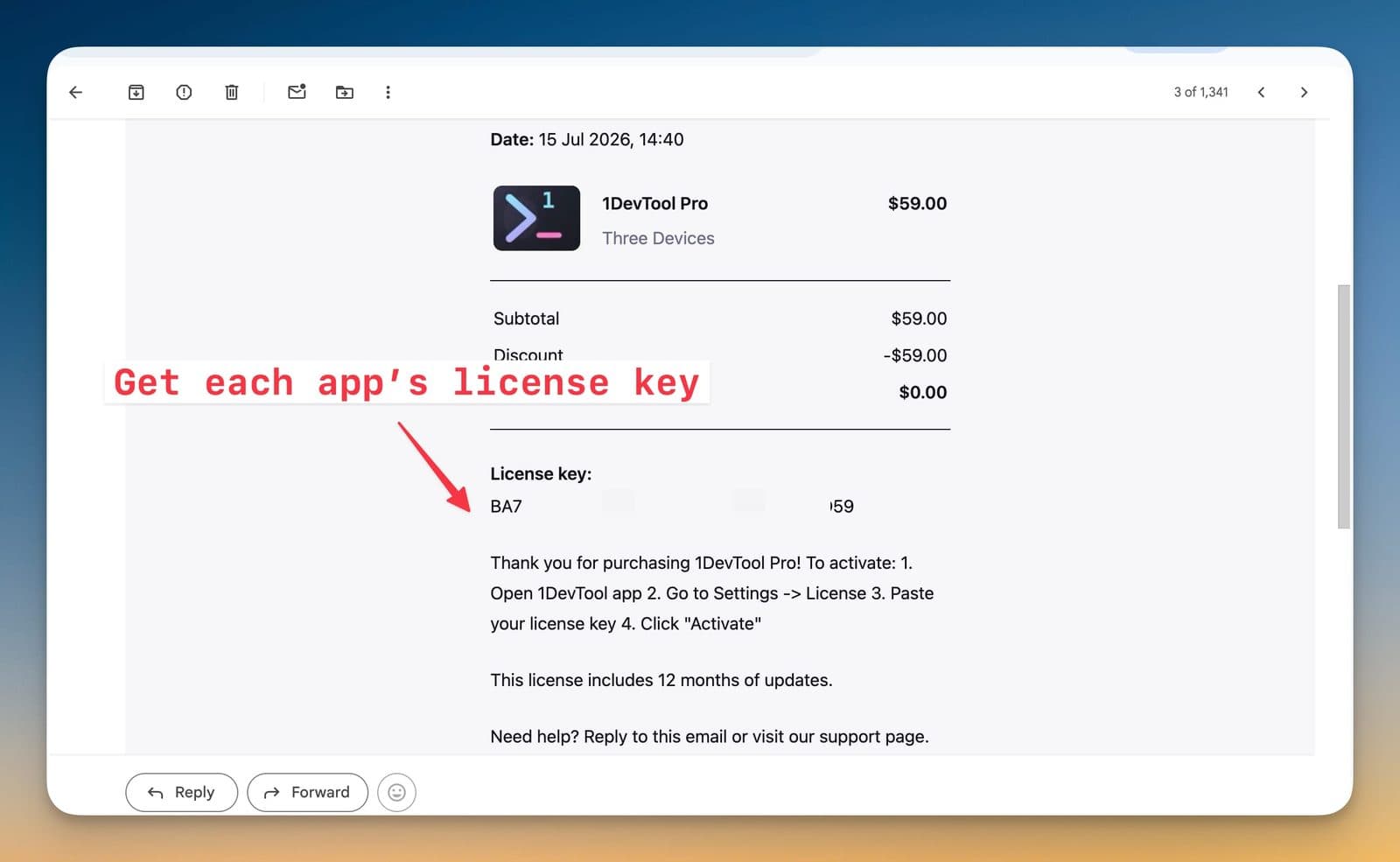Archive this email
Screen dimensions: 1400x862
(x=136, y=92)
